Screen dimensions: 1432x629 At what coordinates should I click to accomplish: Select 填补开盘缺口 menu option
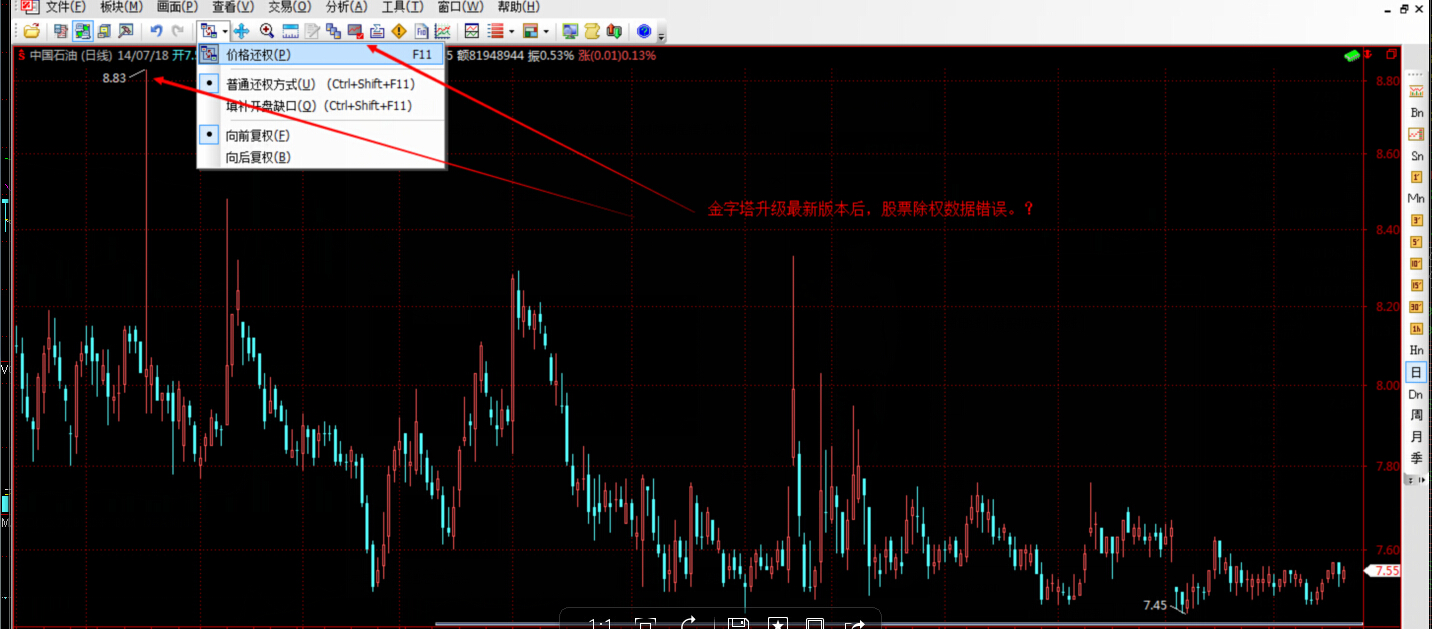point(270,106)
